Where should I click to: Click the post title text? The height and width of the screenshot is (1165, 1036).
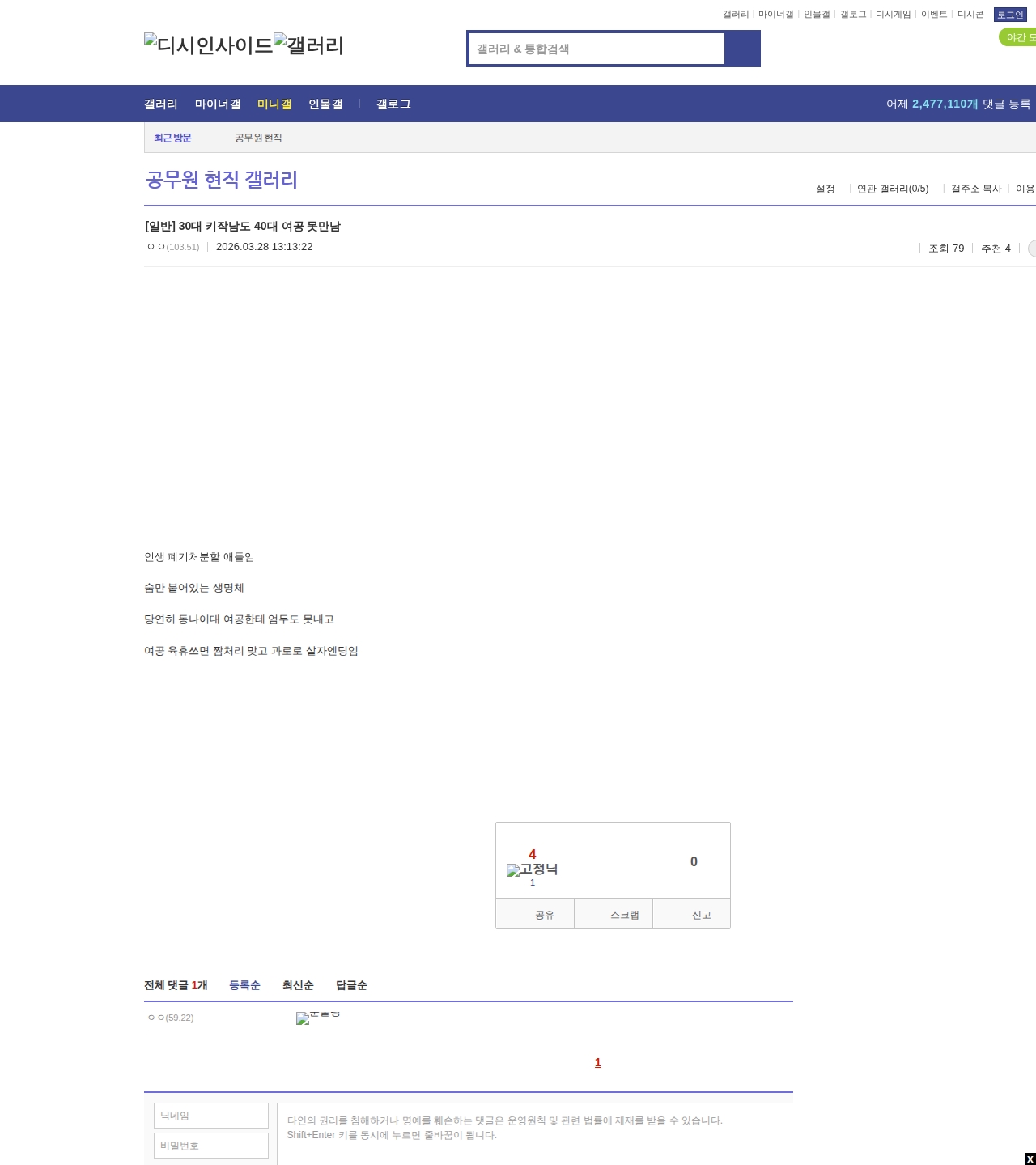pos(243,227)
